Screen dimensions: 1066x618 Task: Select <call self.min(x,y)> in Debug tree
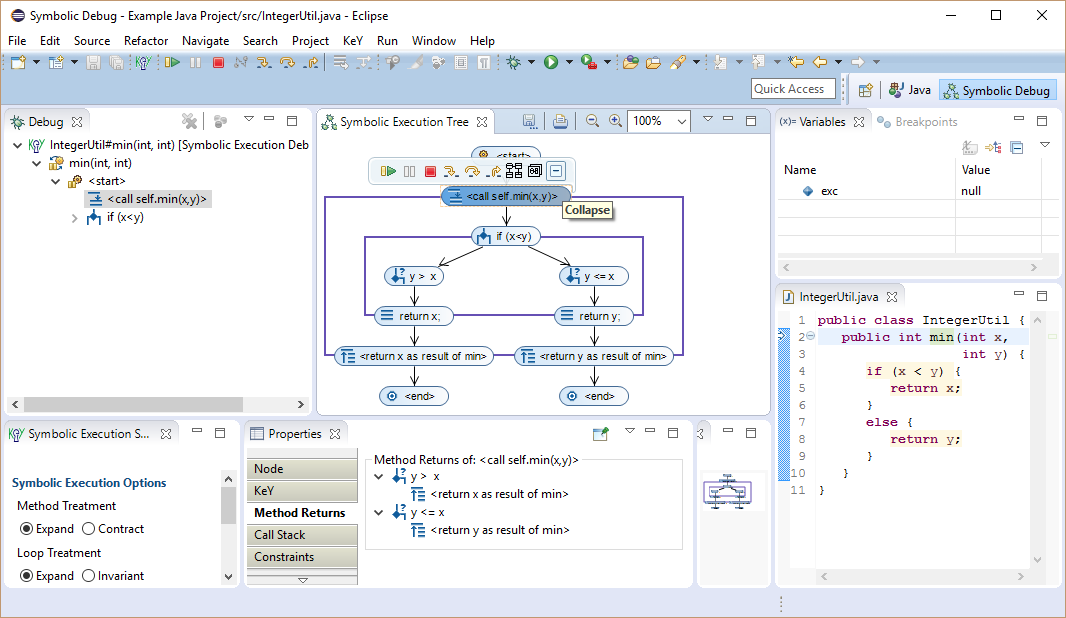point(148,199)
